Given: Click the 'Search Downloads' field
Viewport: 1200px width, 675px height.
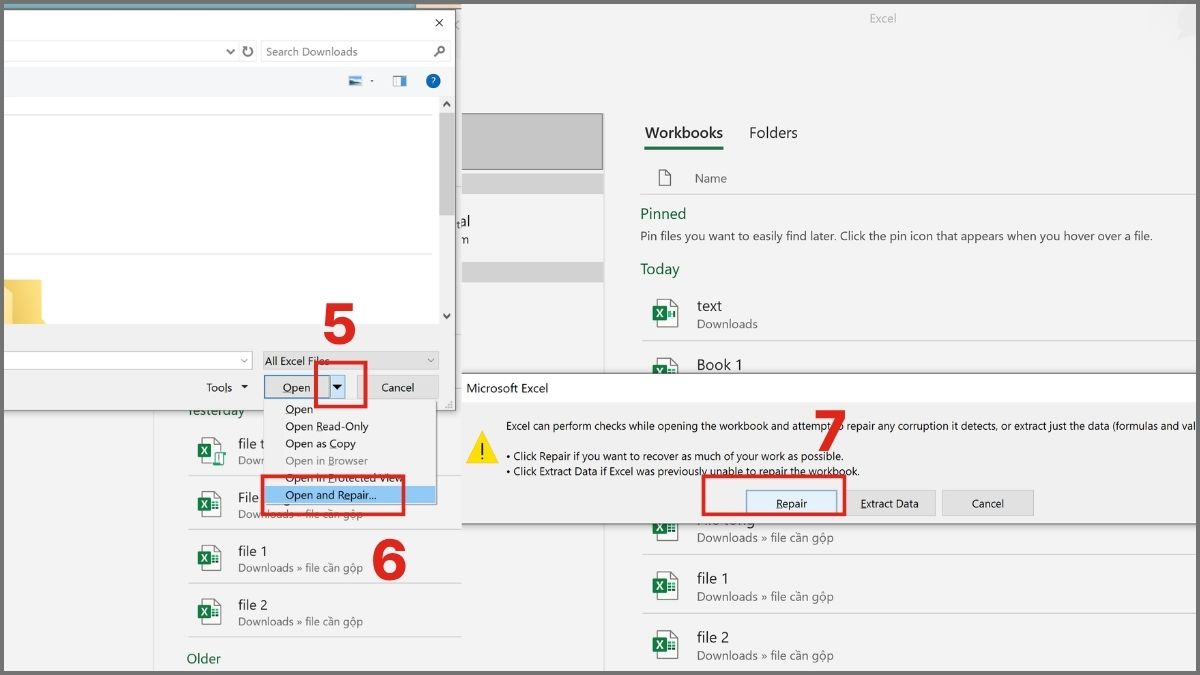Looking at the screenshot, I should click(355, 51).
